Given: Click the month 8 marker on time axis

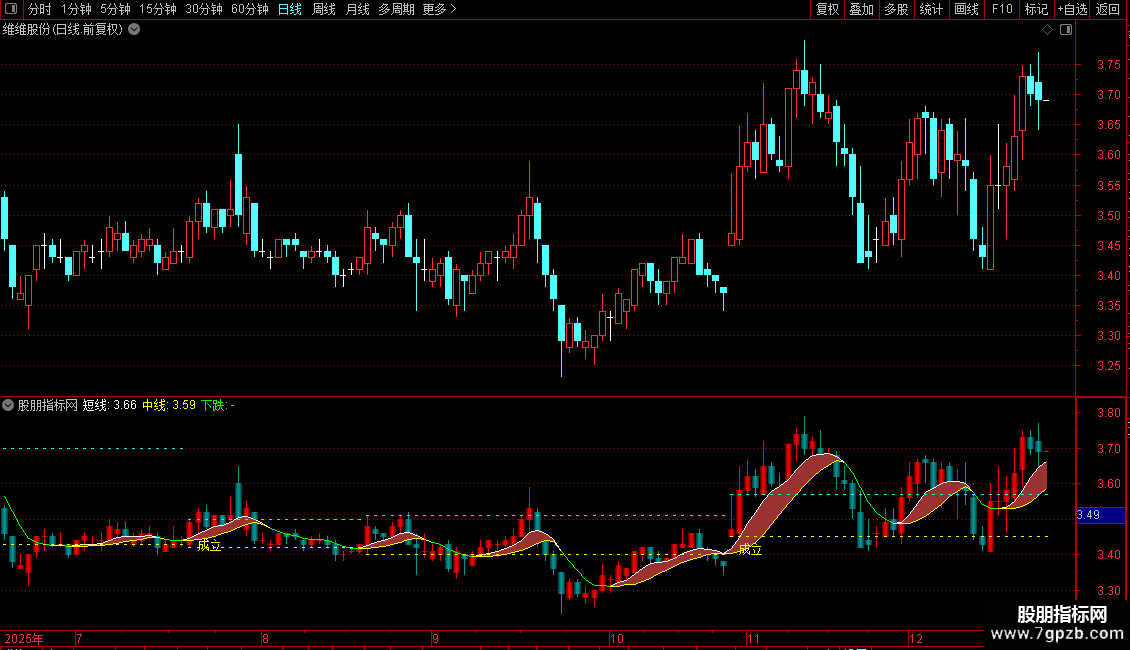Looking at the screenshot, I should coord(265,638).
